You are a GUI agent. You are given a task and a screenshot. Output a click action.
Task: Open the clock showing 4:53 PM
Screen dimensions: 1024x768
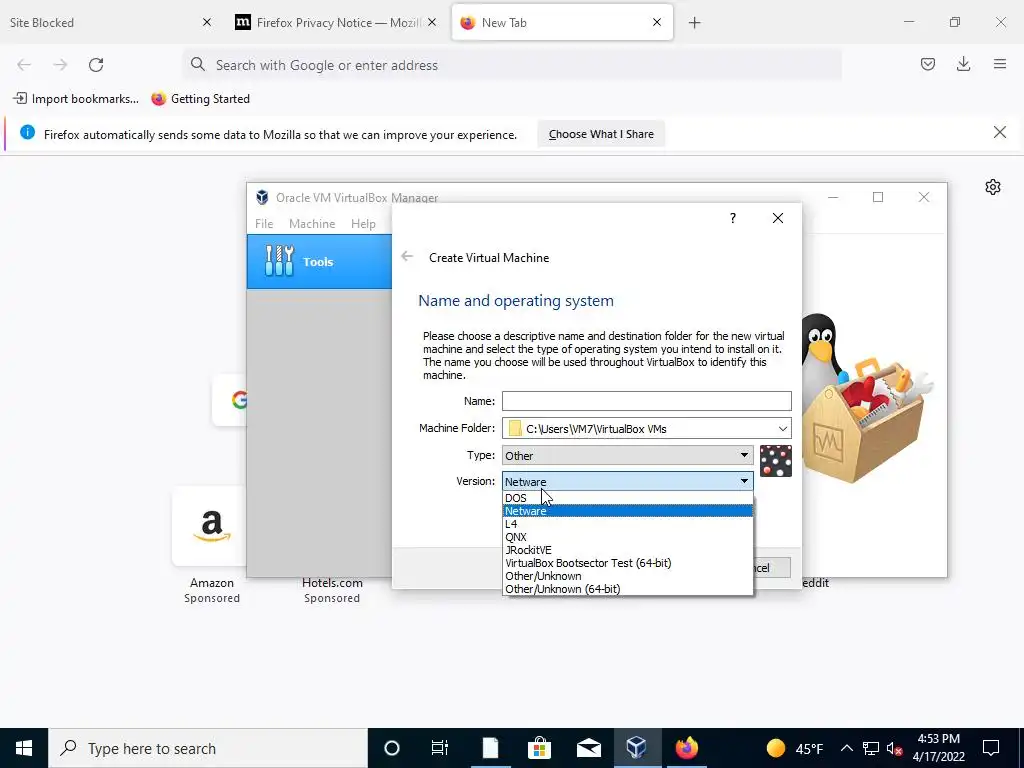938,748
